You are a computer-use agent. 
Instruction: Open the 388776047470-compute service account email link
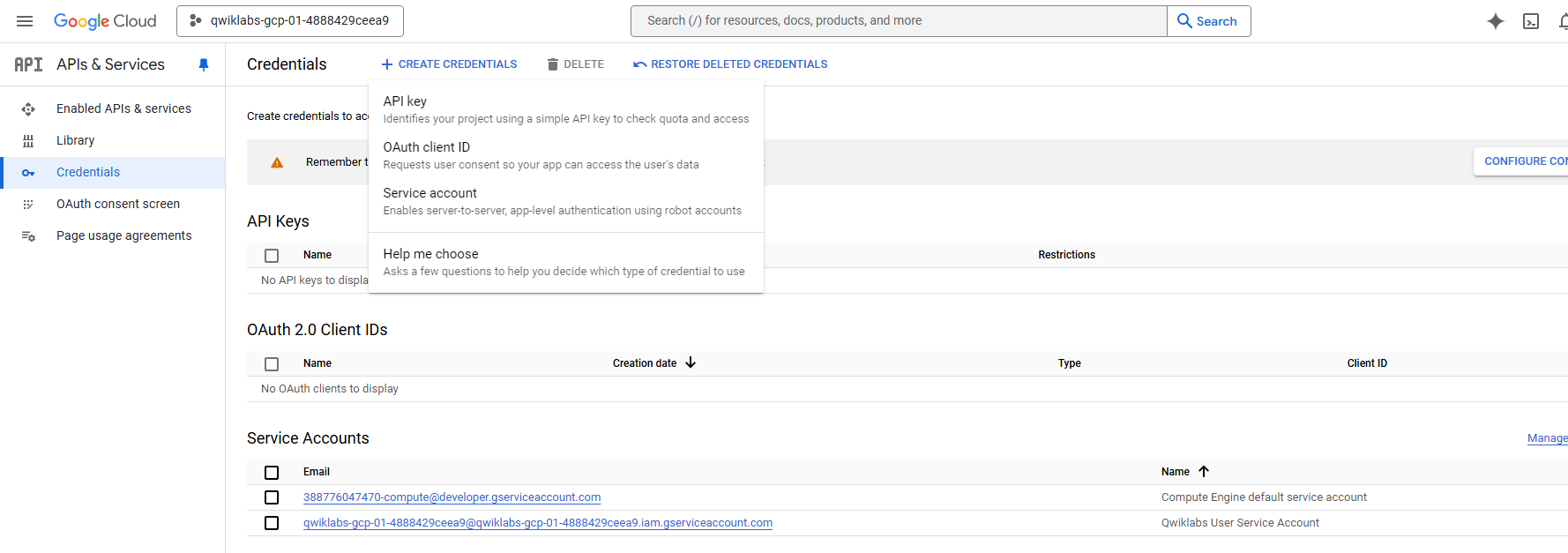[452, 497]
